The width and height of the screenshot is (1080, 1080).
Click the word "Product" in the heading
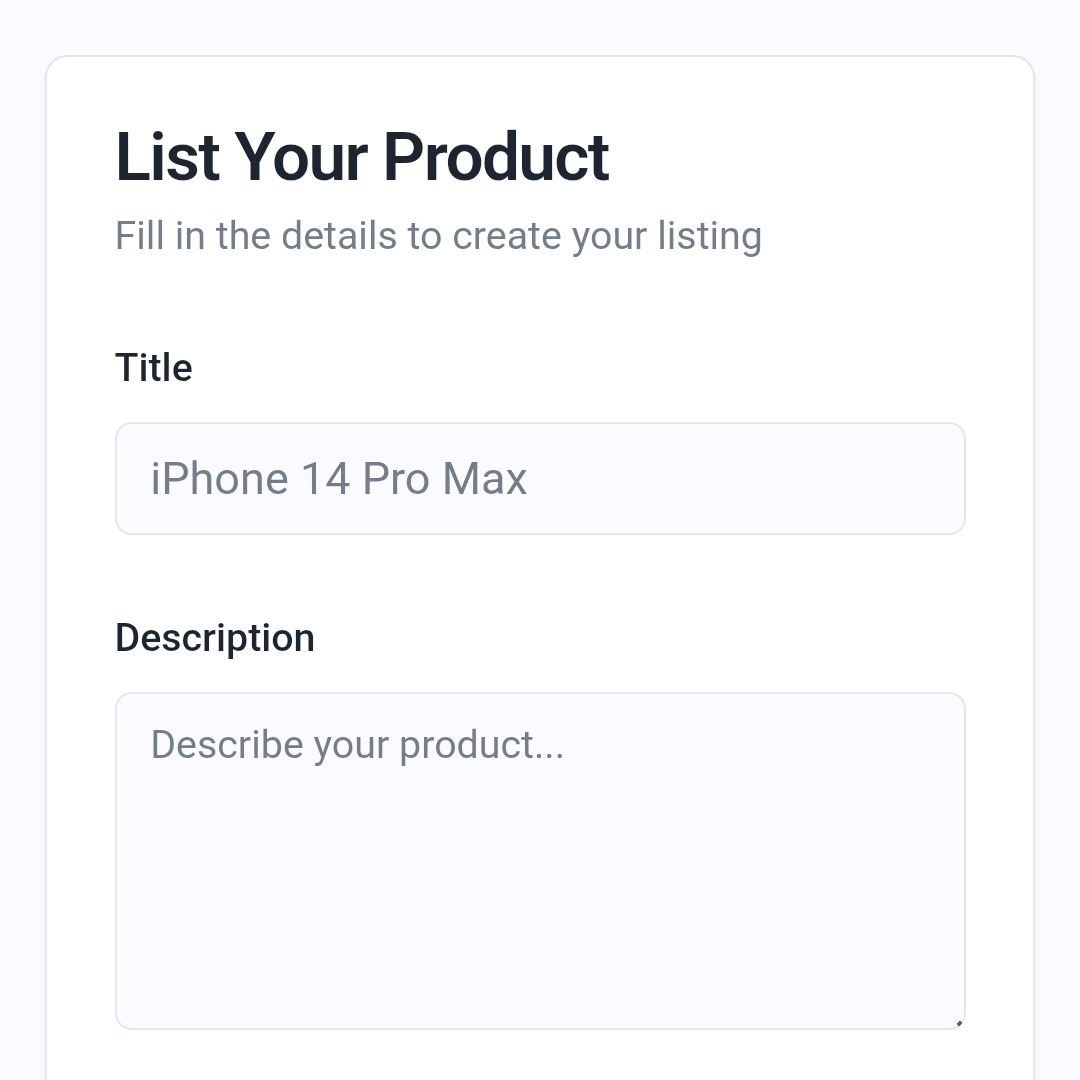496,158
